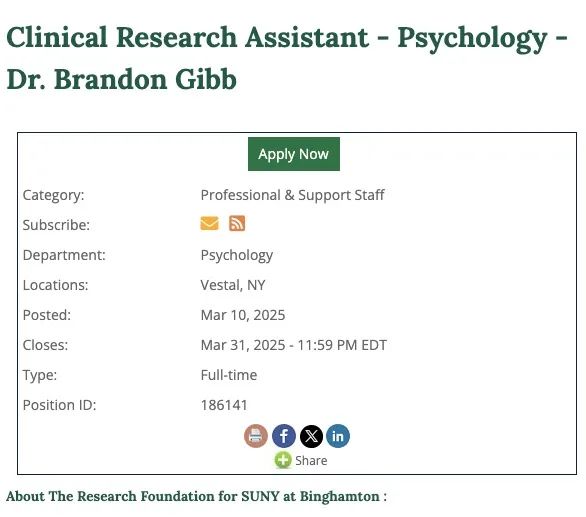Open the orange RSS feed icon
This screenshot has height=517, width=586.
click(x=237, y=224)
